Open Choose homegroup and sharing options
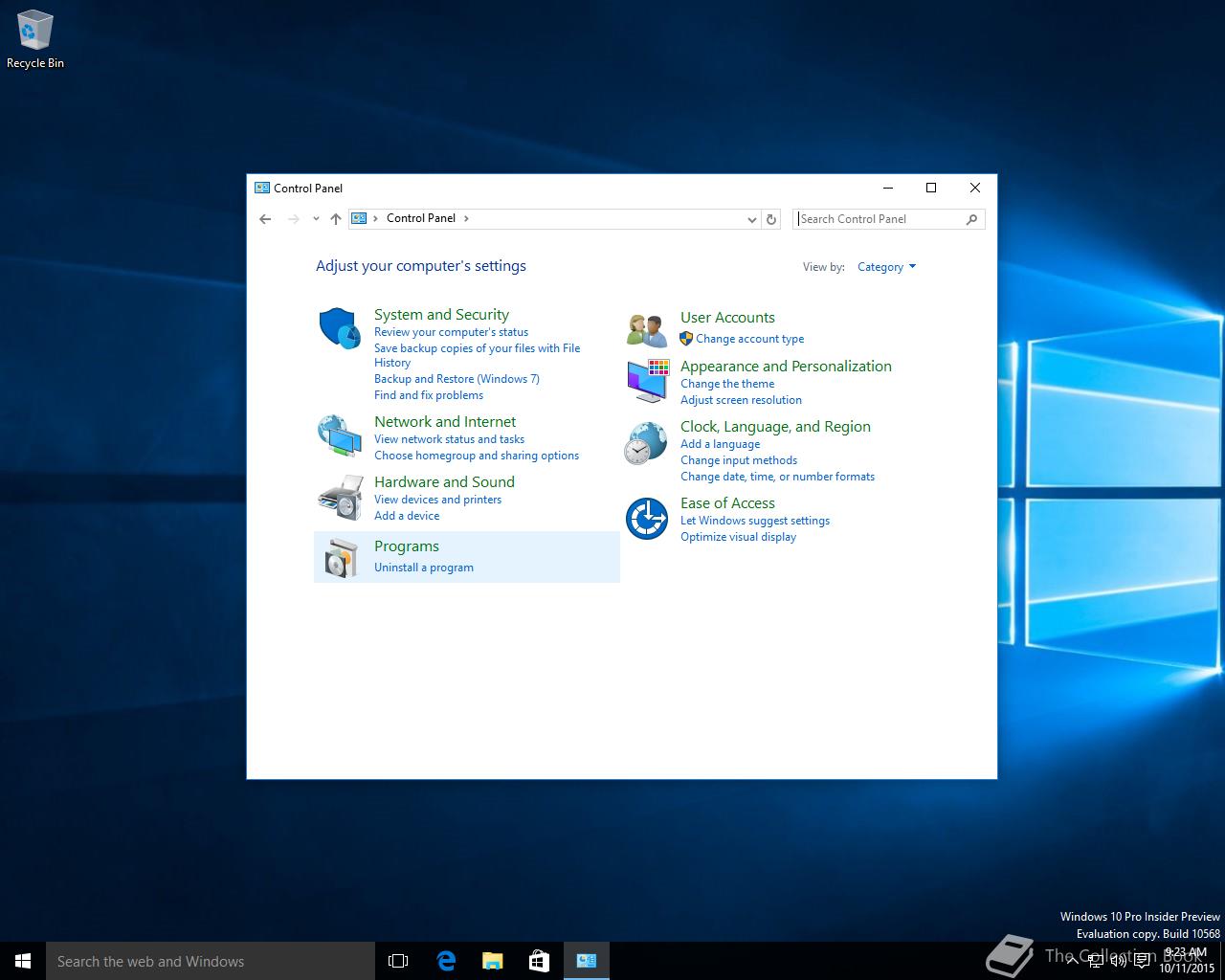 pos(477,456)
